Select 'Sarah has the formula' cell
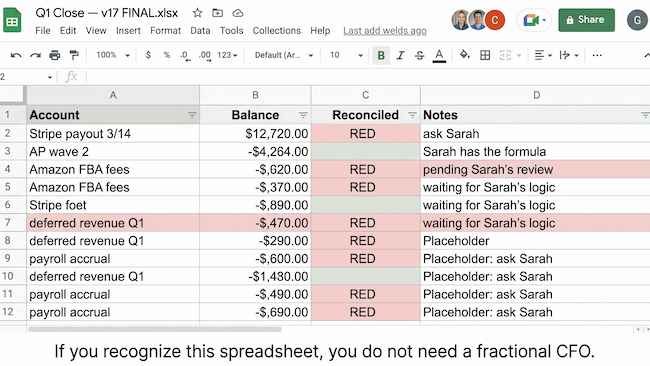This screenshot has width=650, height=366. pos(536,151)
